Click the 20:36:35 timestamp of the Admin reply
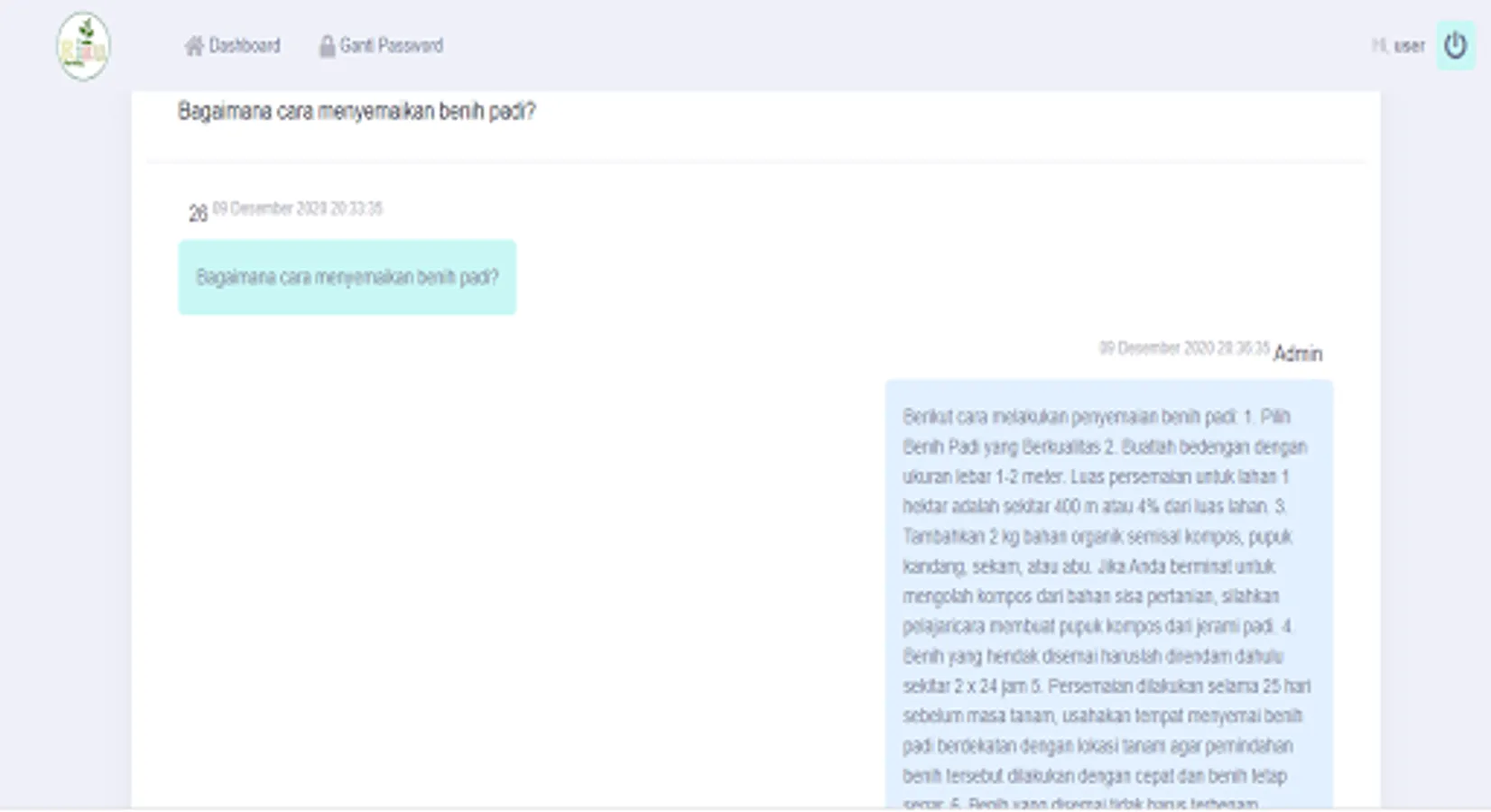The height and width of the screenshot is (812, 1491). pos(1184,348)
